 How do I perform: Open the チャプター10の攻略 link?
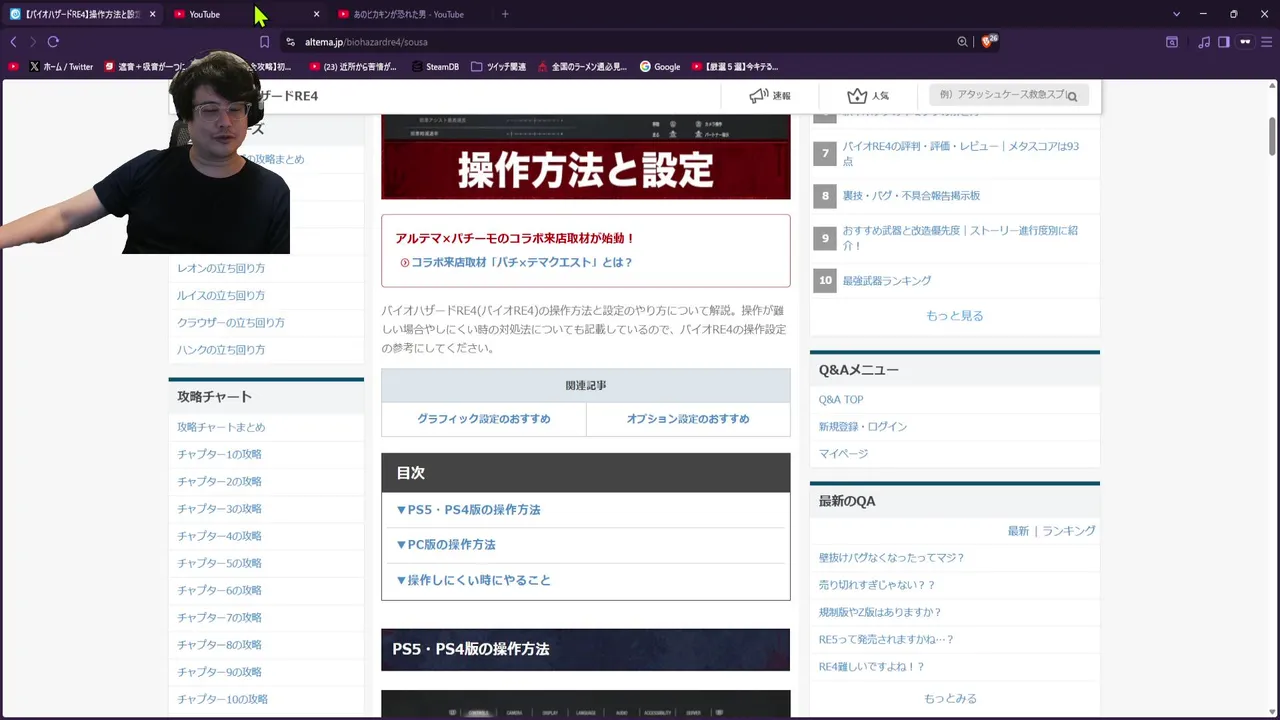tap(223, 699)
